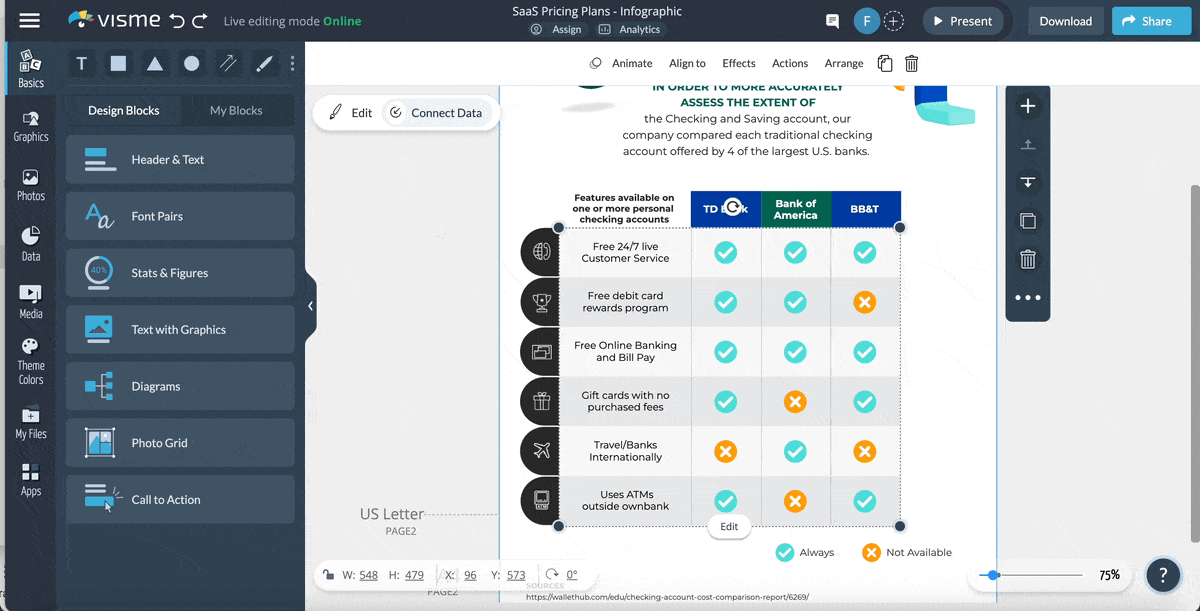Duplicate the selection with the copy icon
Viewport: 1200px width, 611px height.
(x=884, y=63)
